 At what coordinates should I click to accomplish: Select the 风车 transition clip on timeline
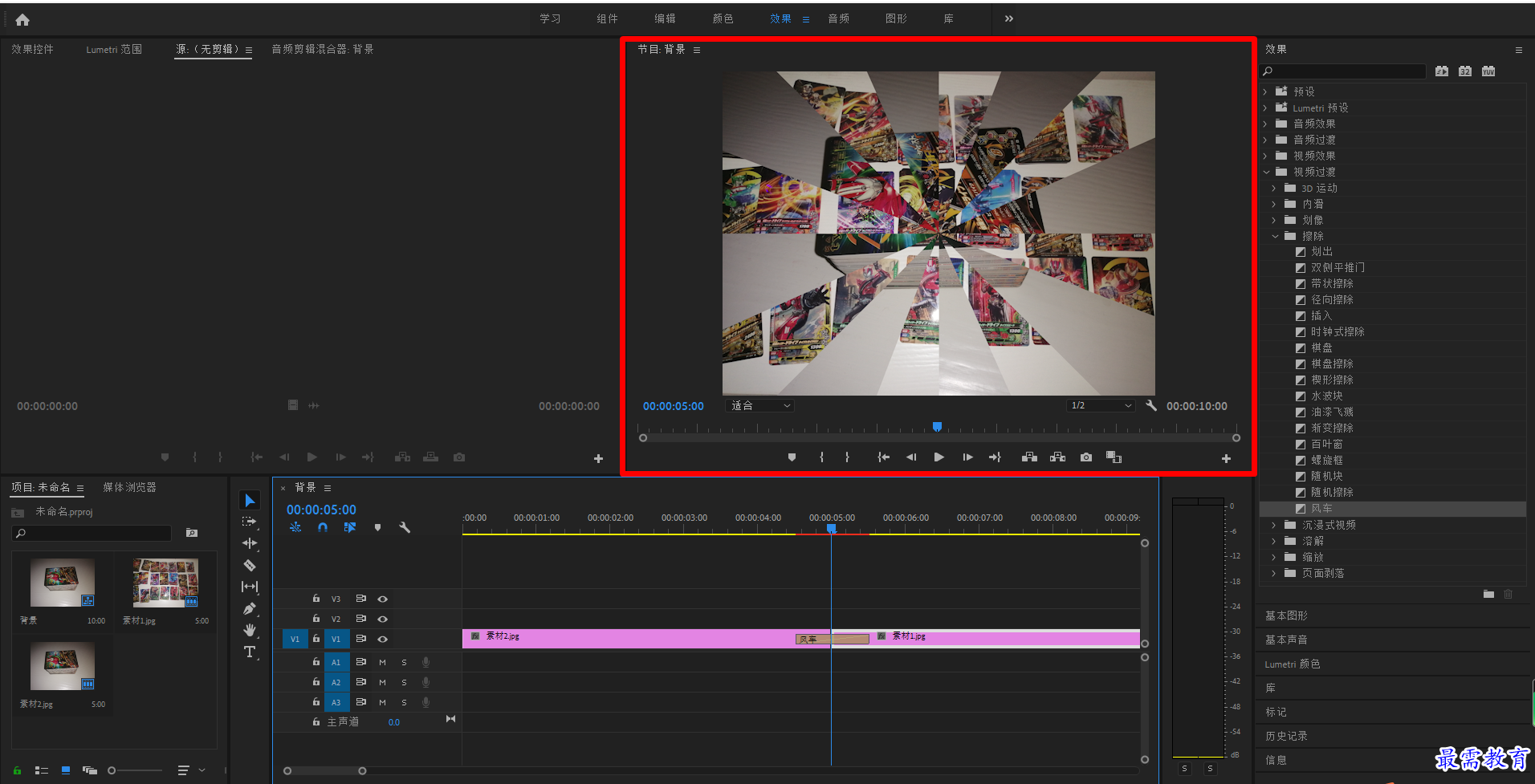point(832,640)
